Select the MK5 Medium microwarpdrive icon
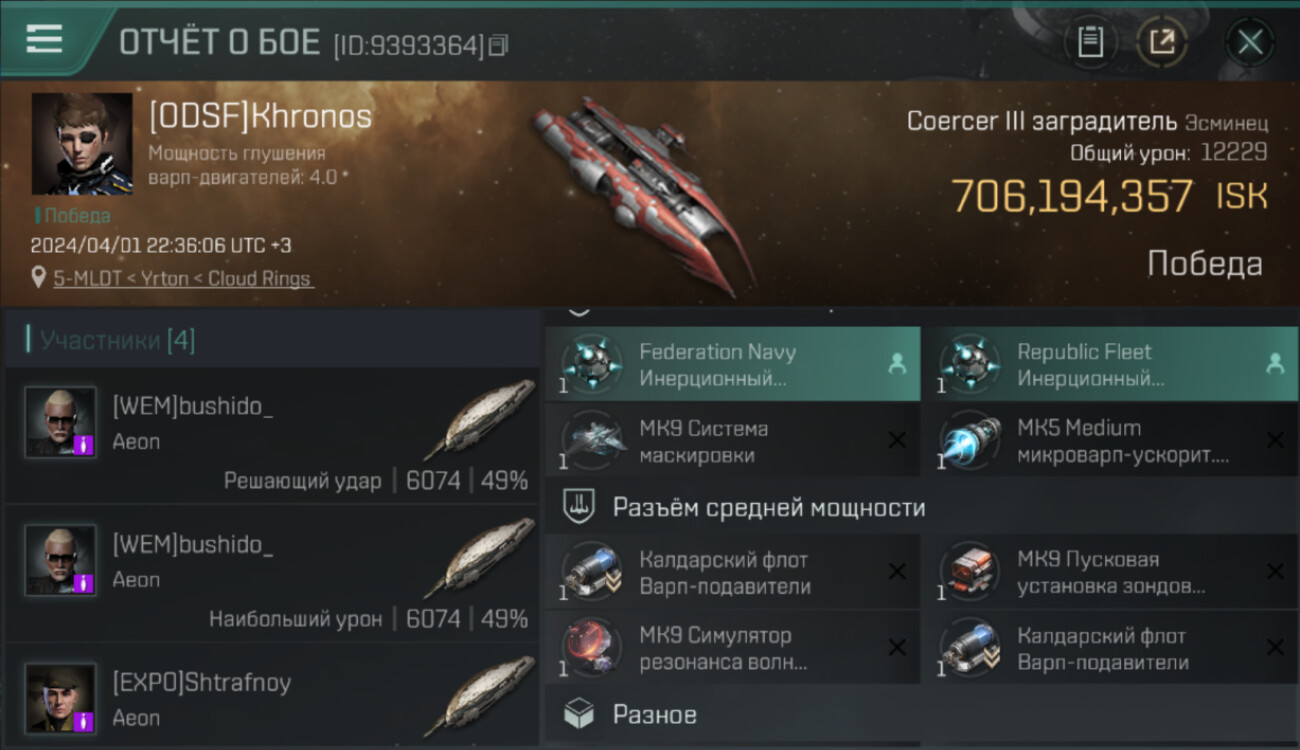This screenshot has height=750, width=1300. [x=969, y=441]
